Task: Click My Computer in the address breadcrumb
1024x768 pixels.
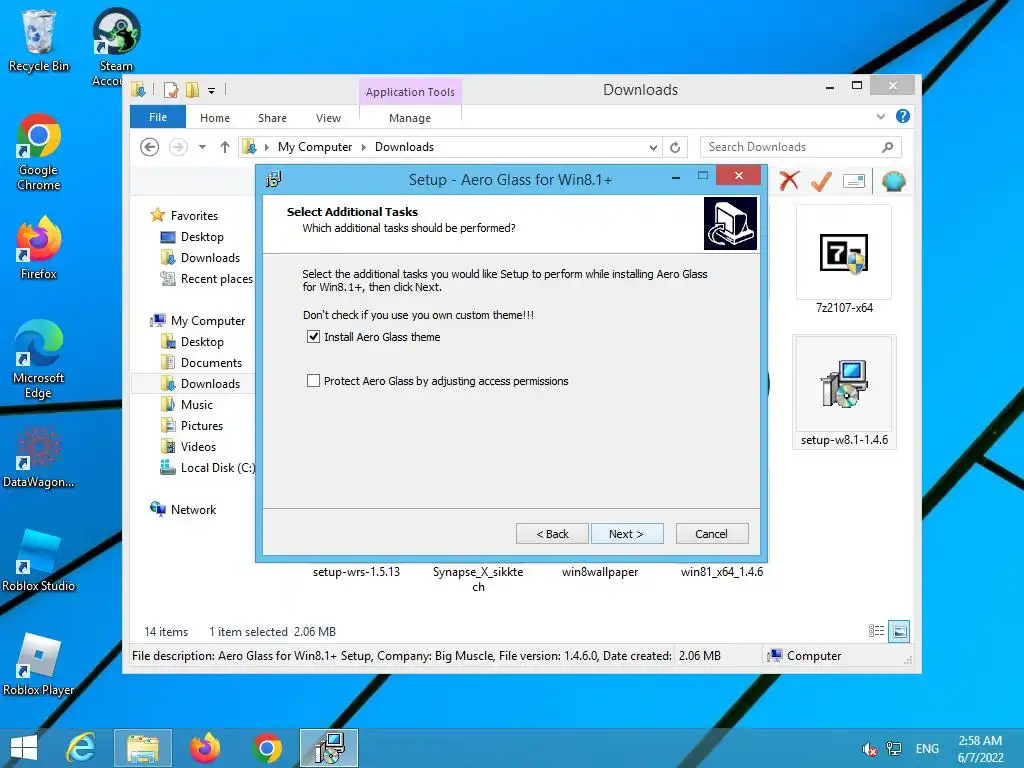Action: pos(315,147)
